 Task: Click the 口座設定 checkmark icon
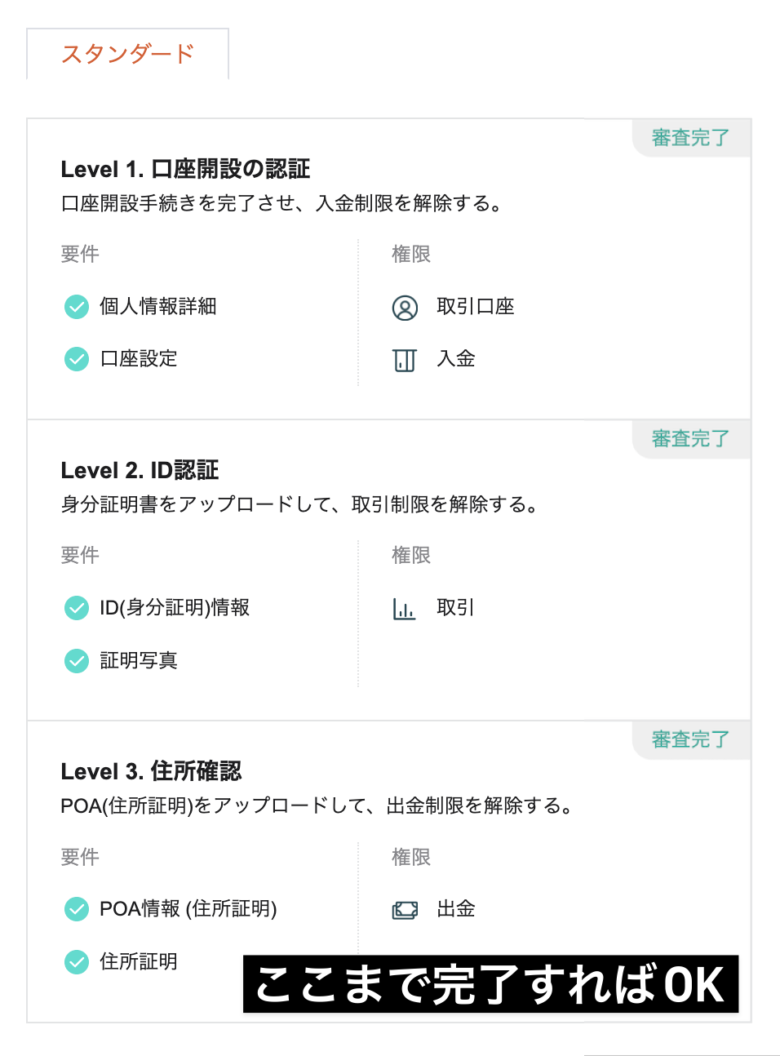click(x=77, y=359)
